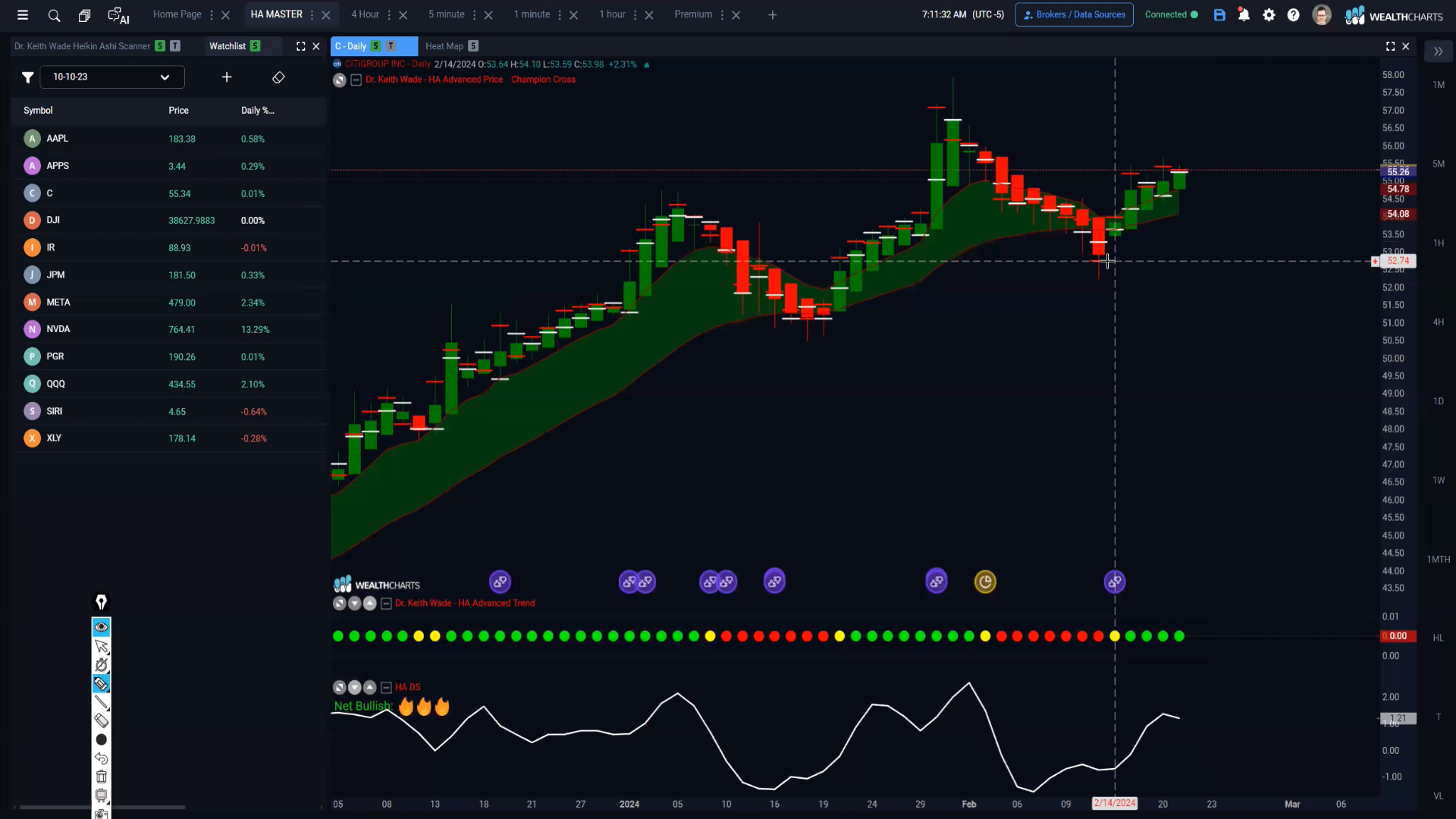
Task: Switch to the 4 Hour tab
Action: (x=365, y=14)
